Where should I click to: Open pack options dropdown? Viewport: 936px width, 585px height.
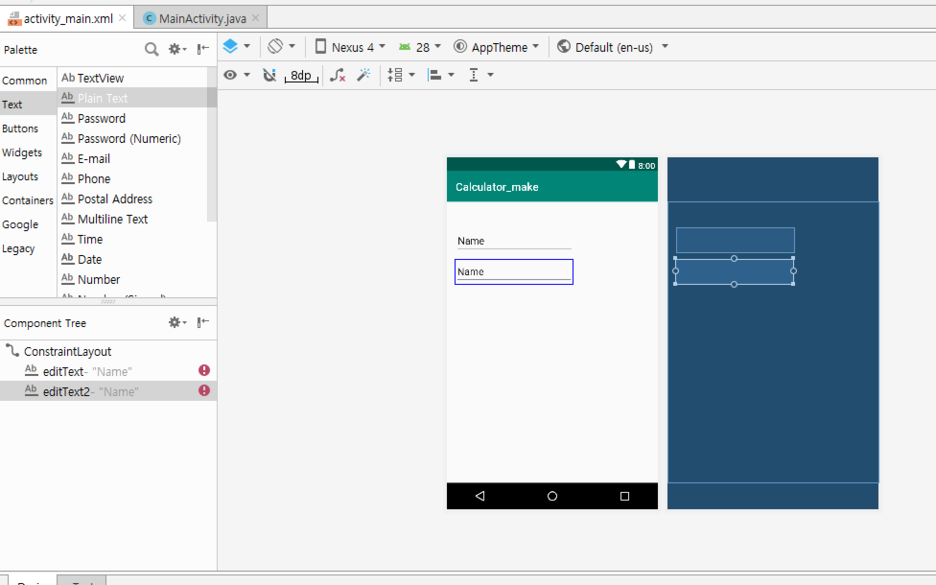[x=401, y=75]
